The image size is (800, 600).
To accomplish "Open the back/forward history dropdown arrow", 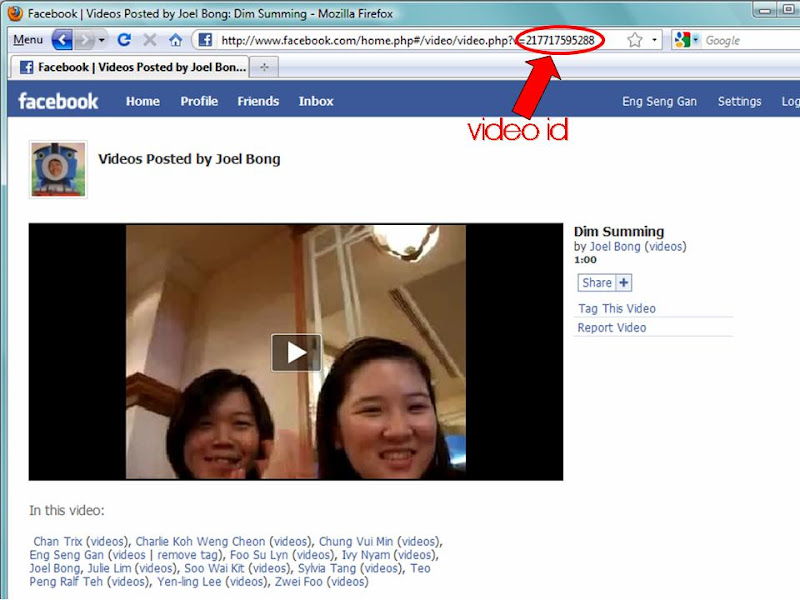I will (x=102, y=40).
